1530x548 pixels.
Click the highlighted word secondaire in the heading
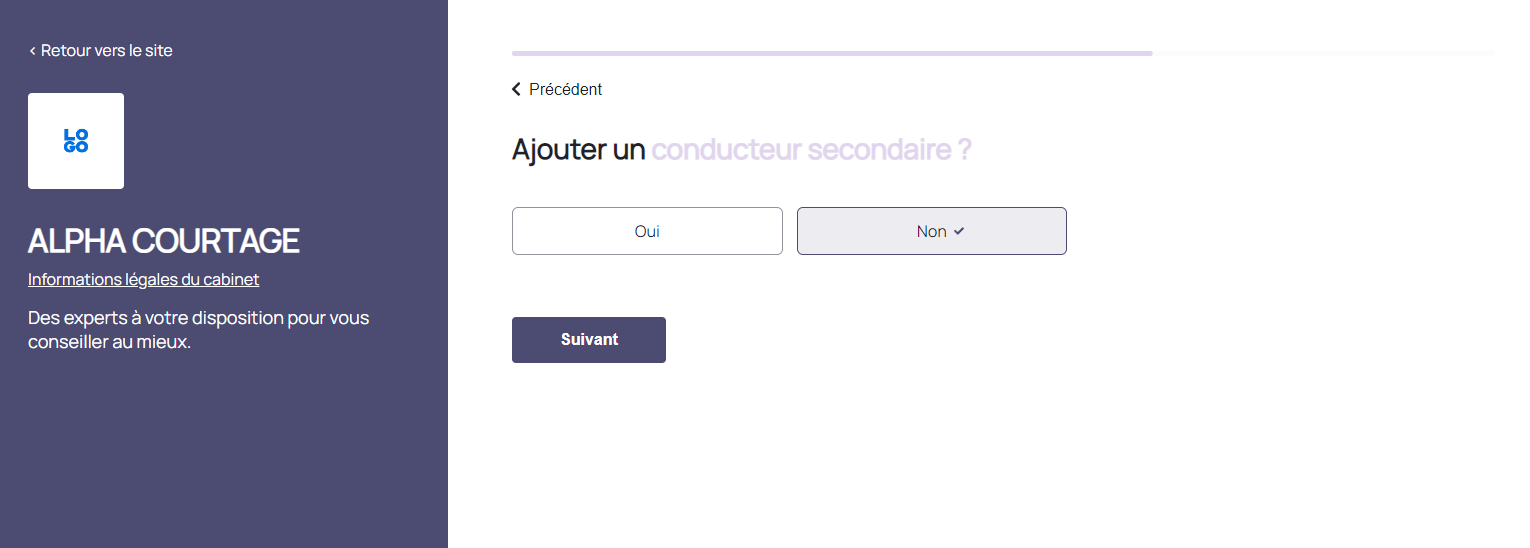coord(878,150)
